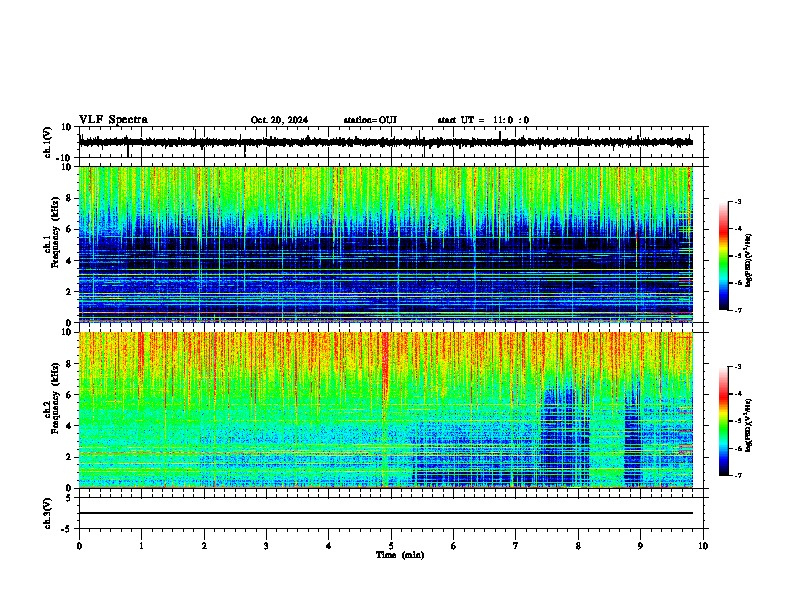792x612 pixels.
Task: Click the log(PSD) label beside ch.2 colorbar
Action: tap(748, 425)
